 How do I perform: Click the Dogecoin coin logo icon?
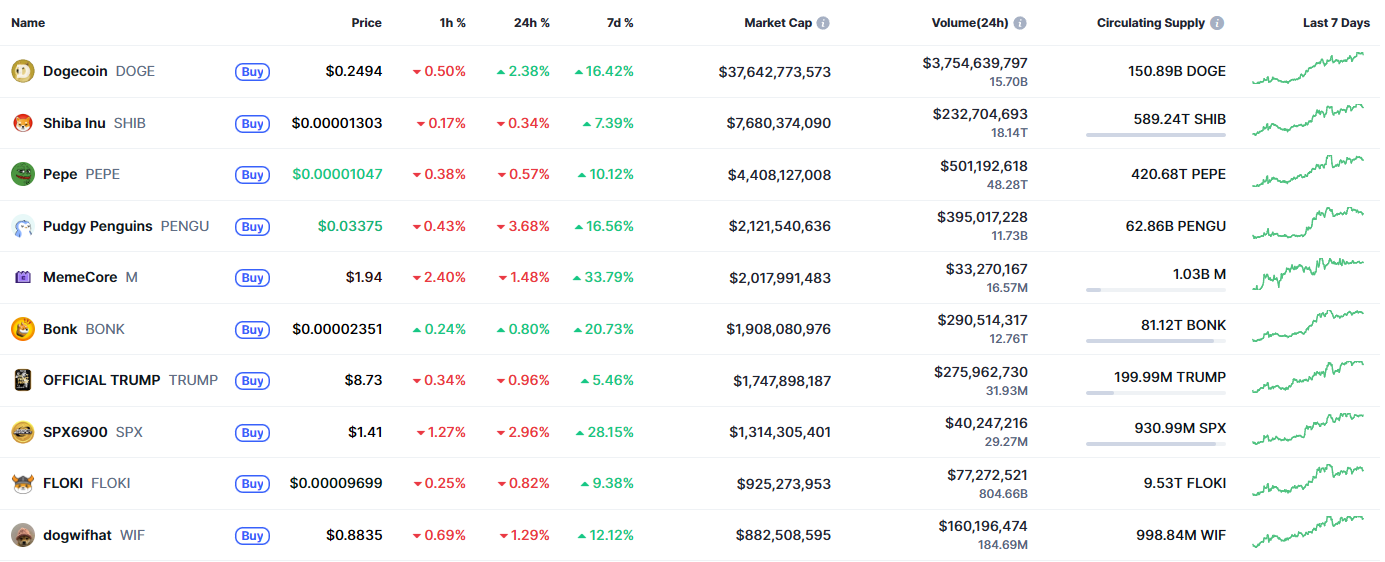pyautogui.click(x=22, y=71)
